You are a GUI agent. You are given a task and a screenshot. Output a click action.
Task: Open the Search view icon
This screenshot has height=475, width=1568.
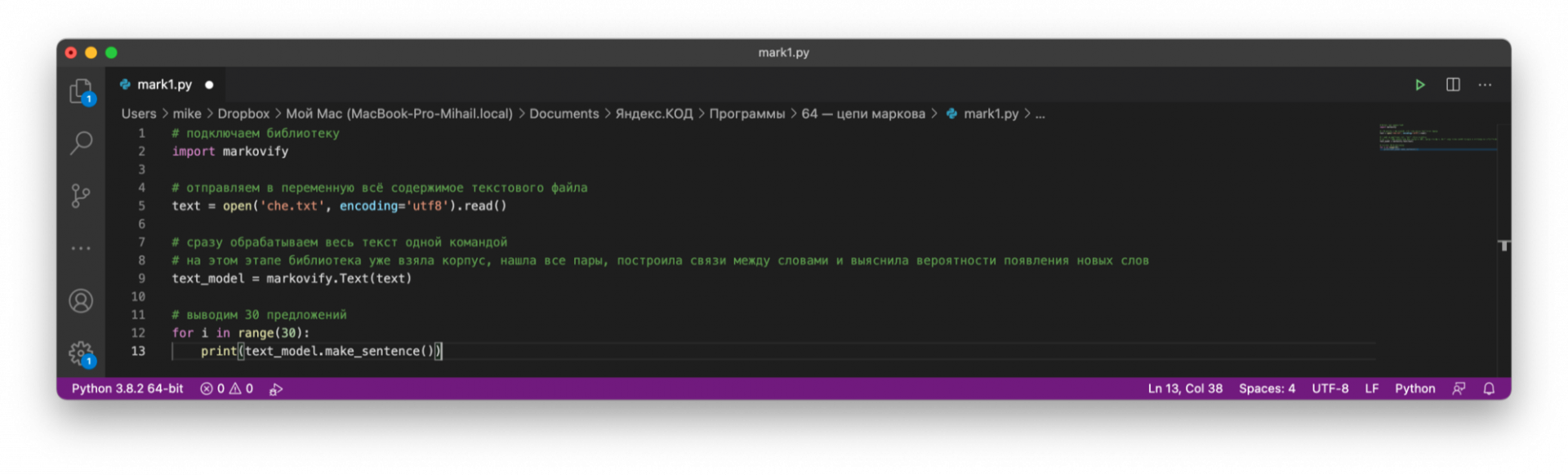pyautogui.click(x=81, y=143)
